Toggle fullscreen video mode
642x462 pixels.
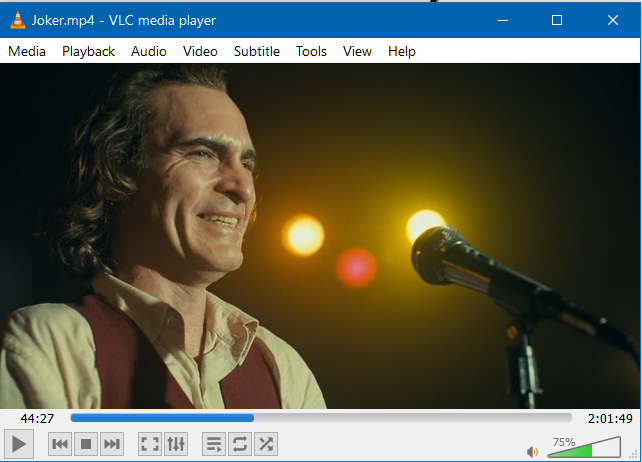[x=150, y=444]
